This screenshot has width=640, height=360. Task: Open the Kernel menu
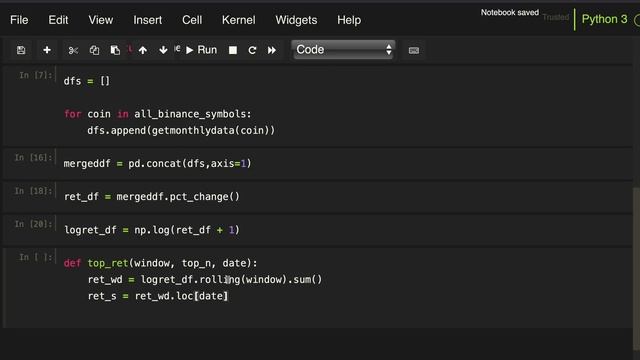point(239,20)
